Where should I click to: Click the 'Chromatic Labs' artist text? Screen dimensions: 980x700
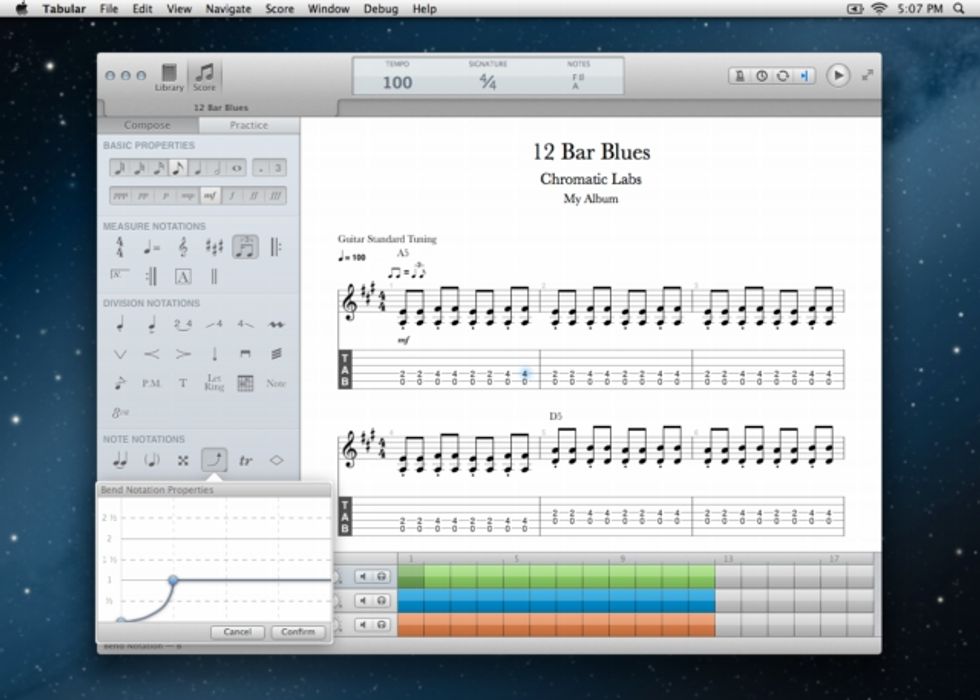[591, 179]
